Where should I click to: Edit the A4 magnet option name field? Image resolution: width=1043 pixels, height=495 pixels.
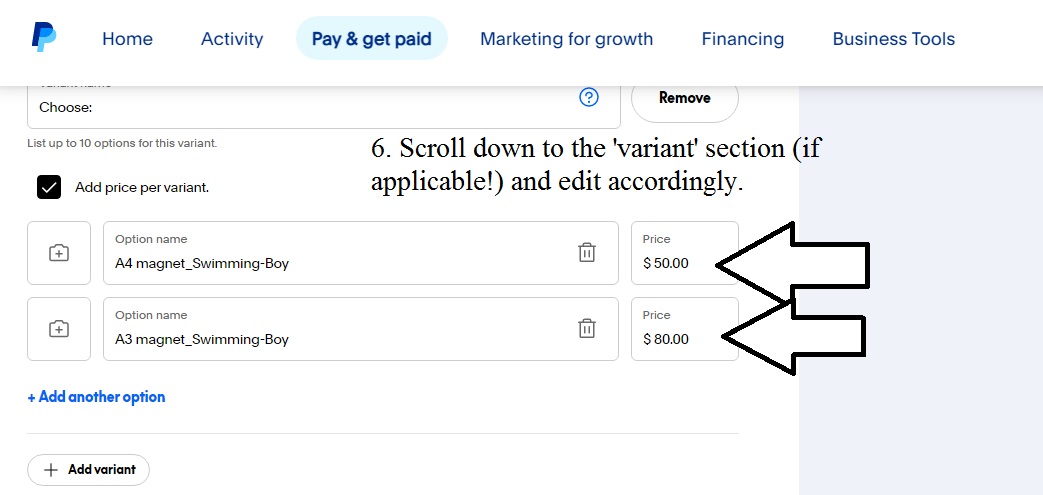click(x=361, y=253)
